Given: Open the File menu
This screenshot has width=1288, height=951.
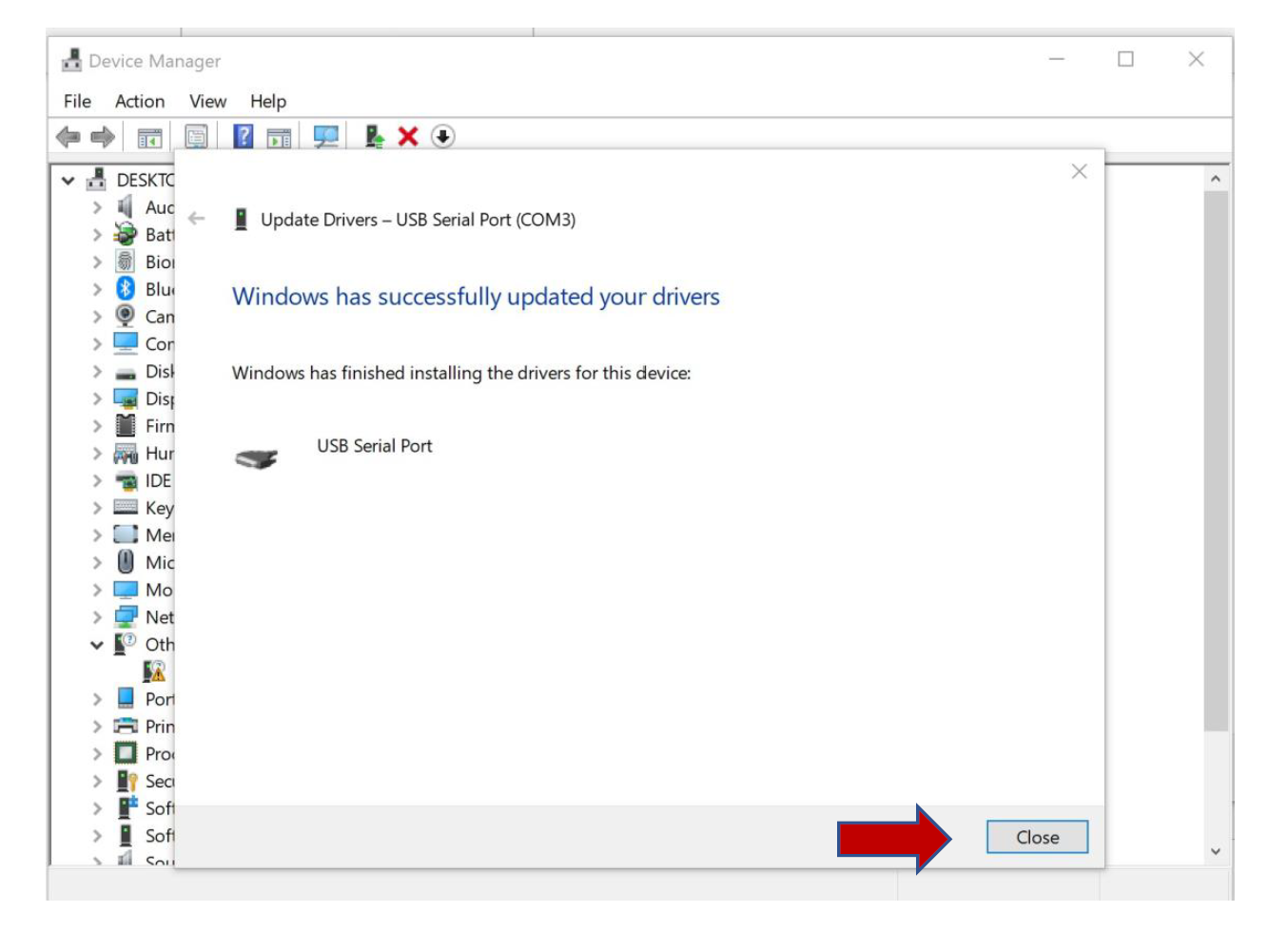Looking at the screenshot, I should [x=77, y=101].
